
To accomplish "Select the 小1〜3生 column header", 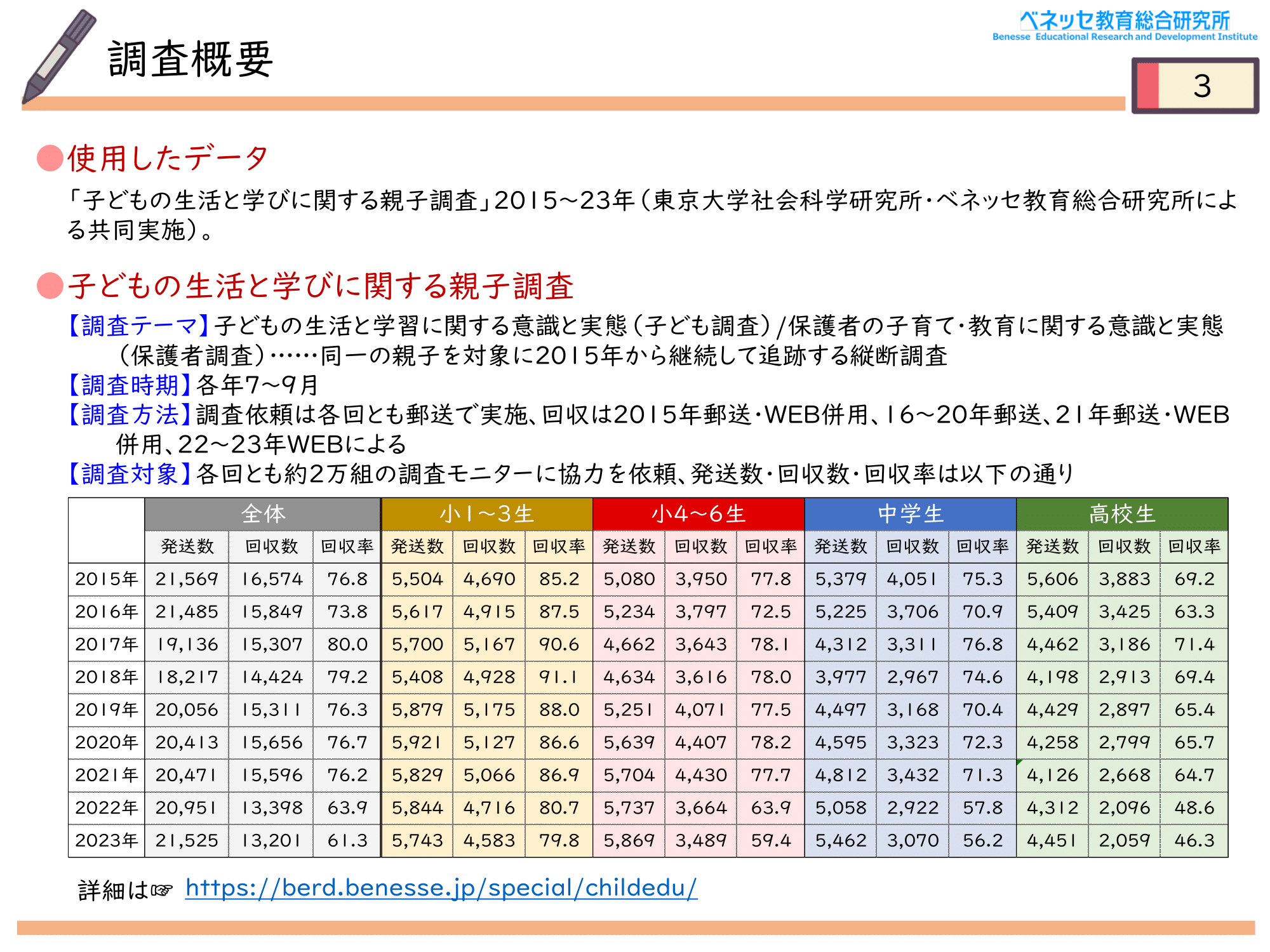I will tap(486, 514).
